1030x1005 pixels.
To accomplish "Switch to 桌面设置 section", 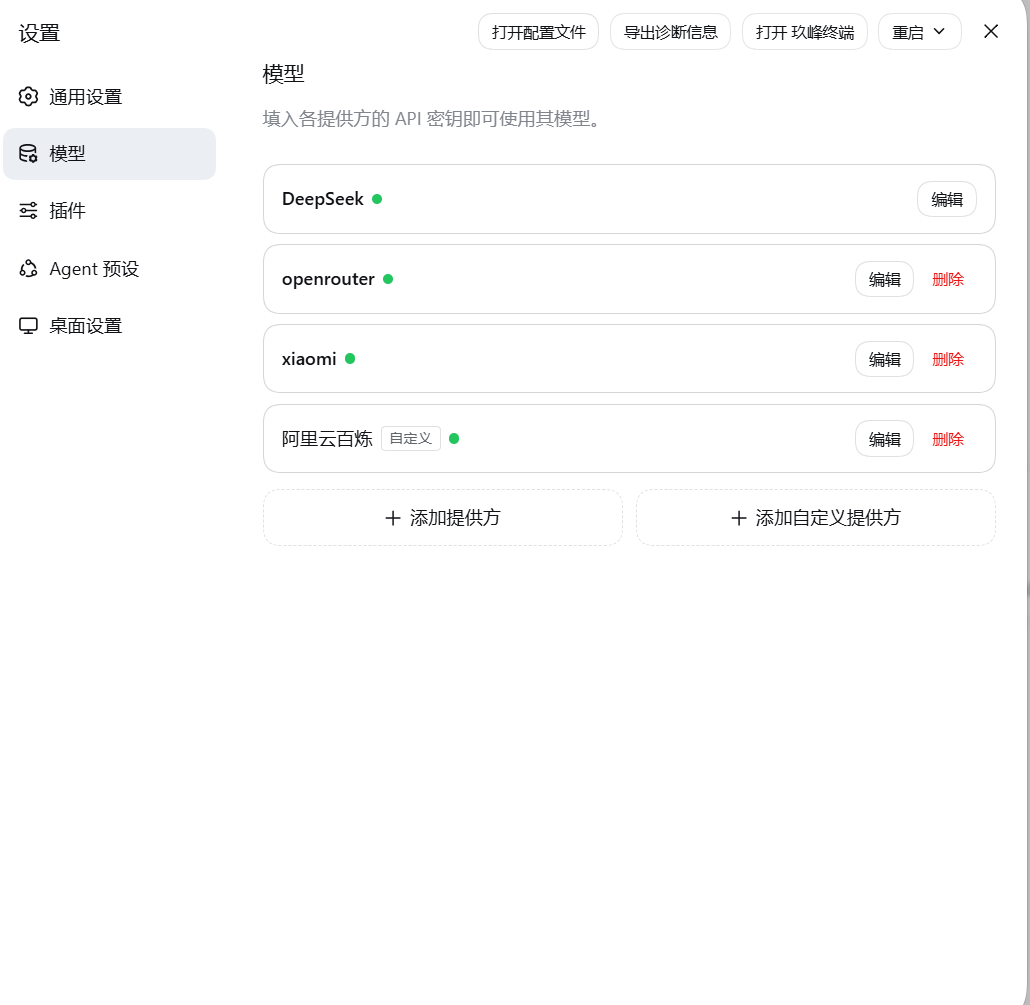I will [x=109, y=326].
